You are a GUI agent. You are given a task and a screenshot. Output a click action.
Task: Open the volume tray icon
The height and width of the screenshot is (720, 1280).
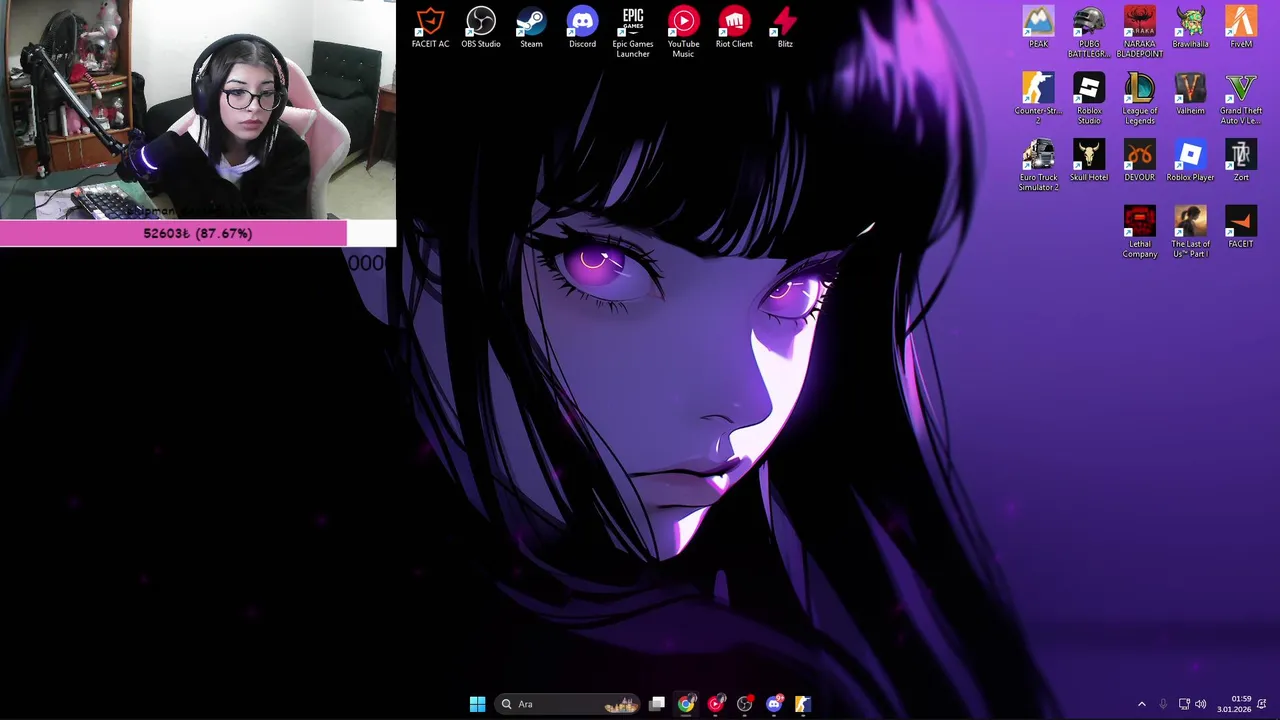tap(1201, 704)
